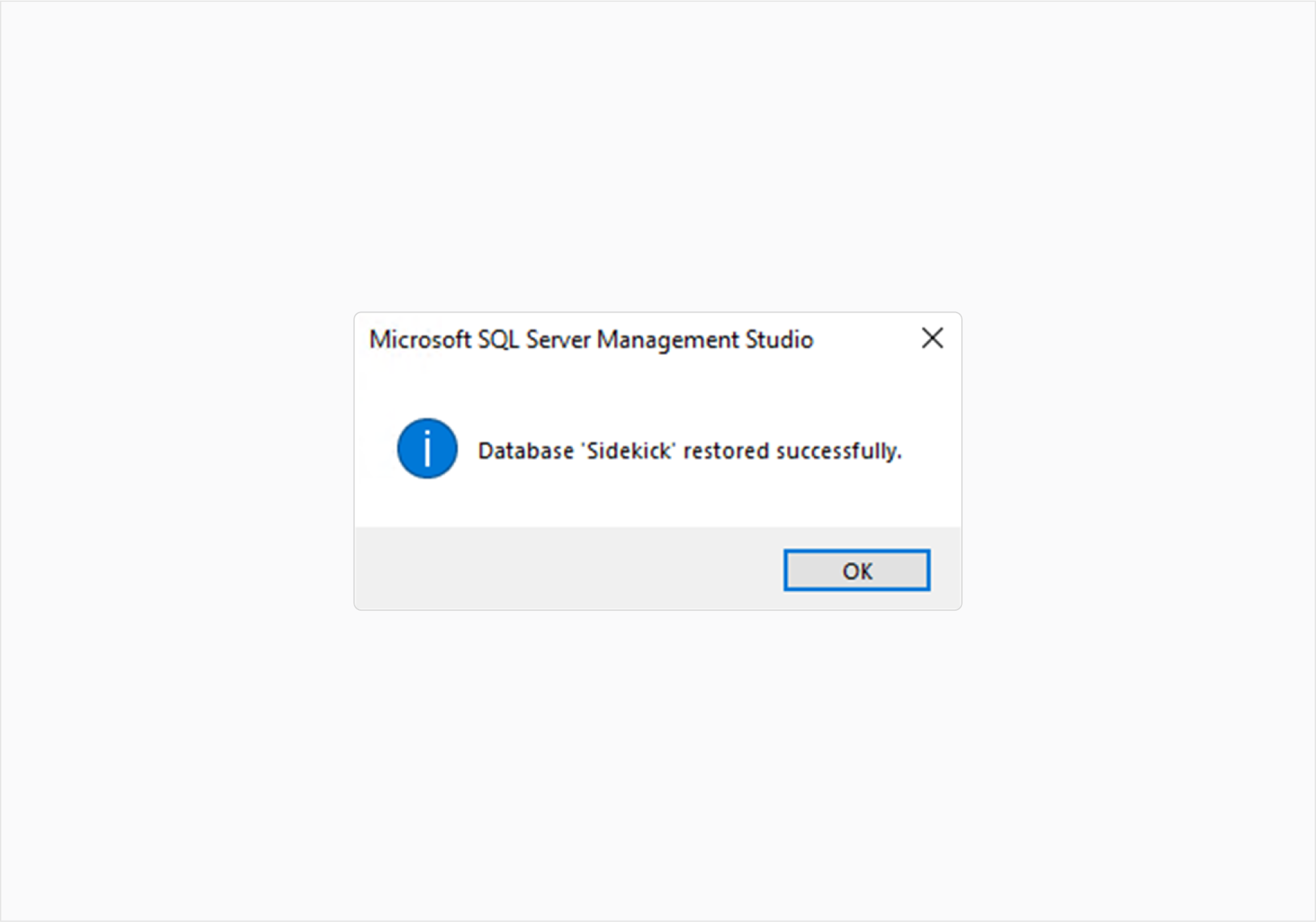This screenshot has height=922, width=1316.
Task: Click the blue information icon
Action: point(427,449)
